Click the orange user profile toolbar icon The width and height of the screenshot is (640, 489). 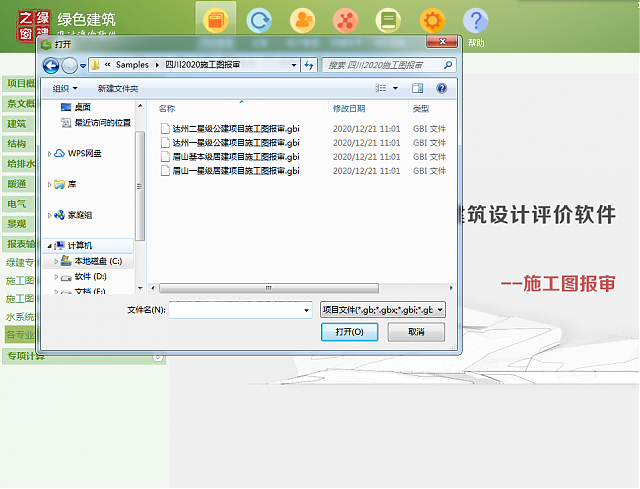(x=302, y=20)
